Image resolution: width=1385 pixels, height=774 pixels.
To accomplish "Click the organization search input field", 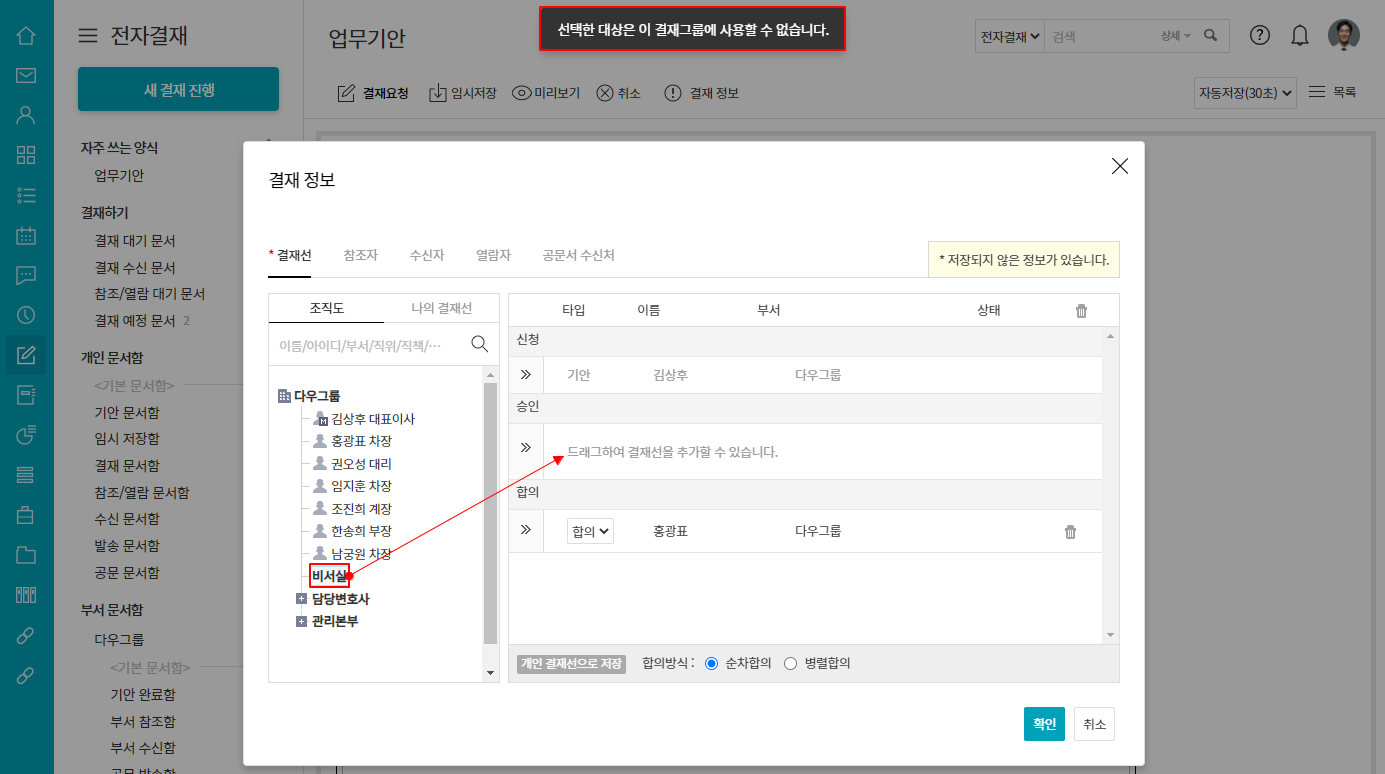I will click(x=365, y=345).
